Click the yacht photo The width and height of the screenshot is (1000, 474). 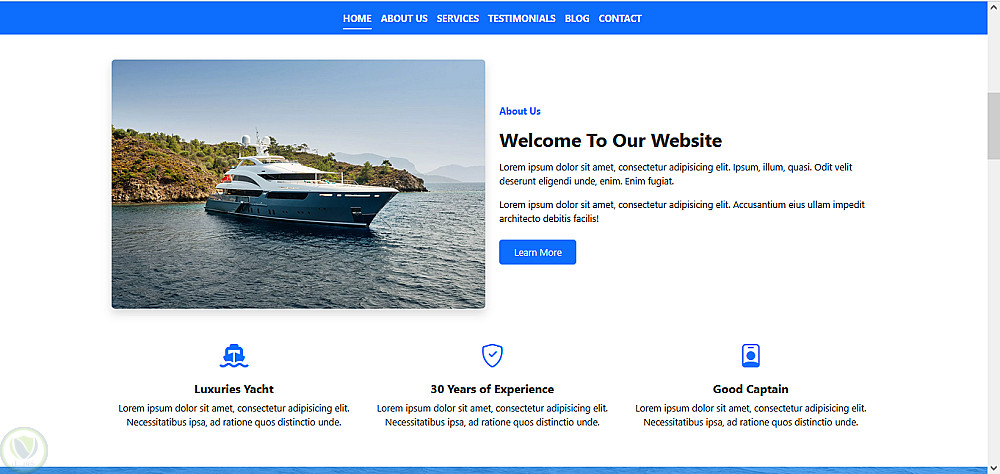pos(298,184)
